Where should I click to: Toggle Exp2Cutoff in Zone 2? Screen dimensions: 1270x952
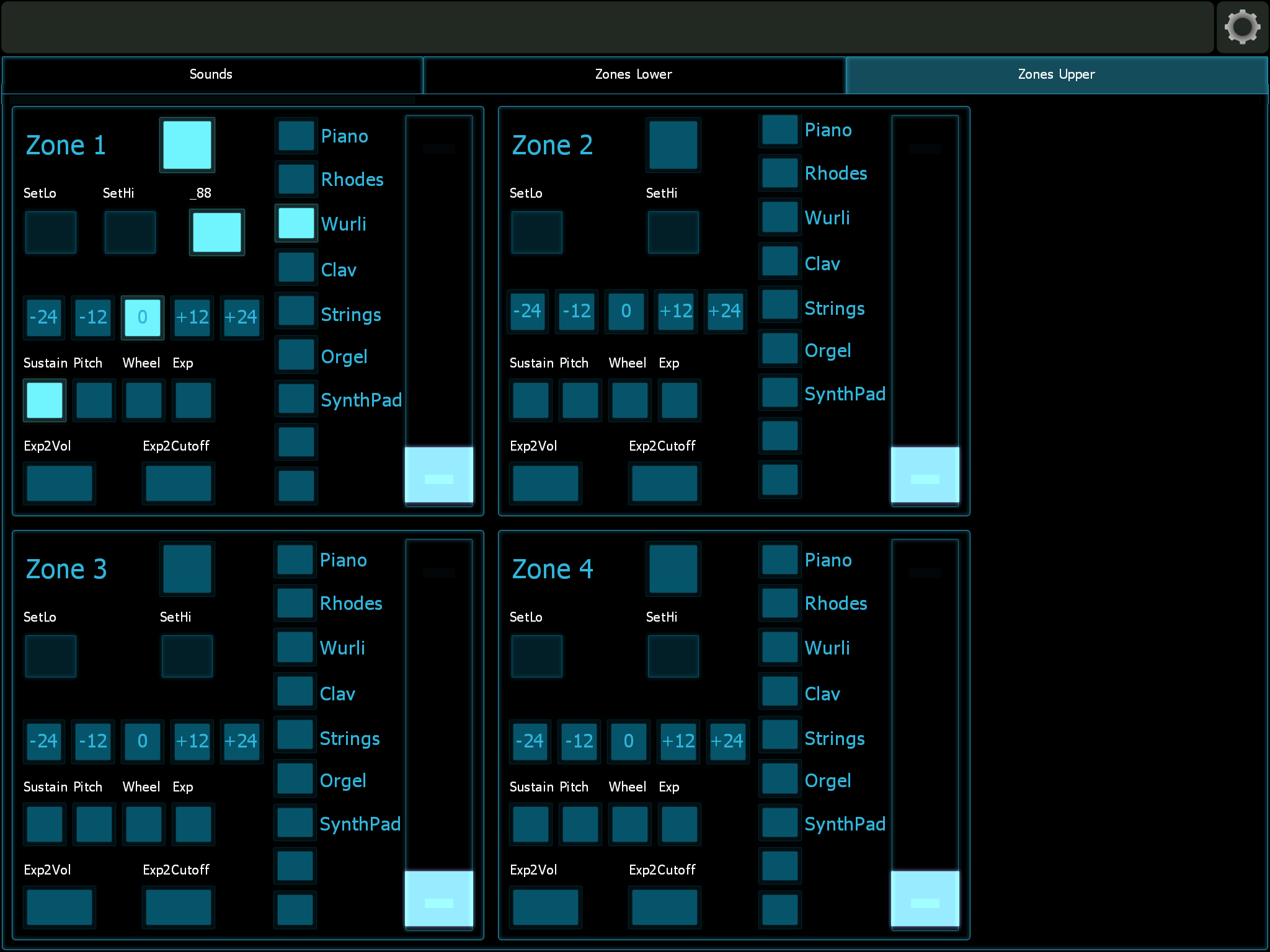[x=665, y=483]
